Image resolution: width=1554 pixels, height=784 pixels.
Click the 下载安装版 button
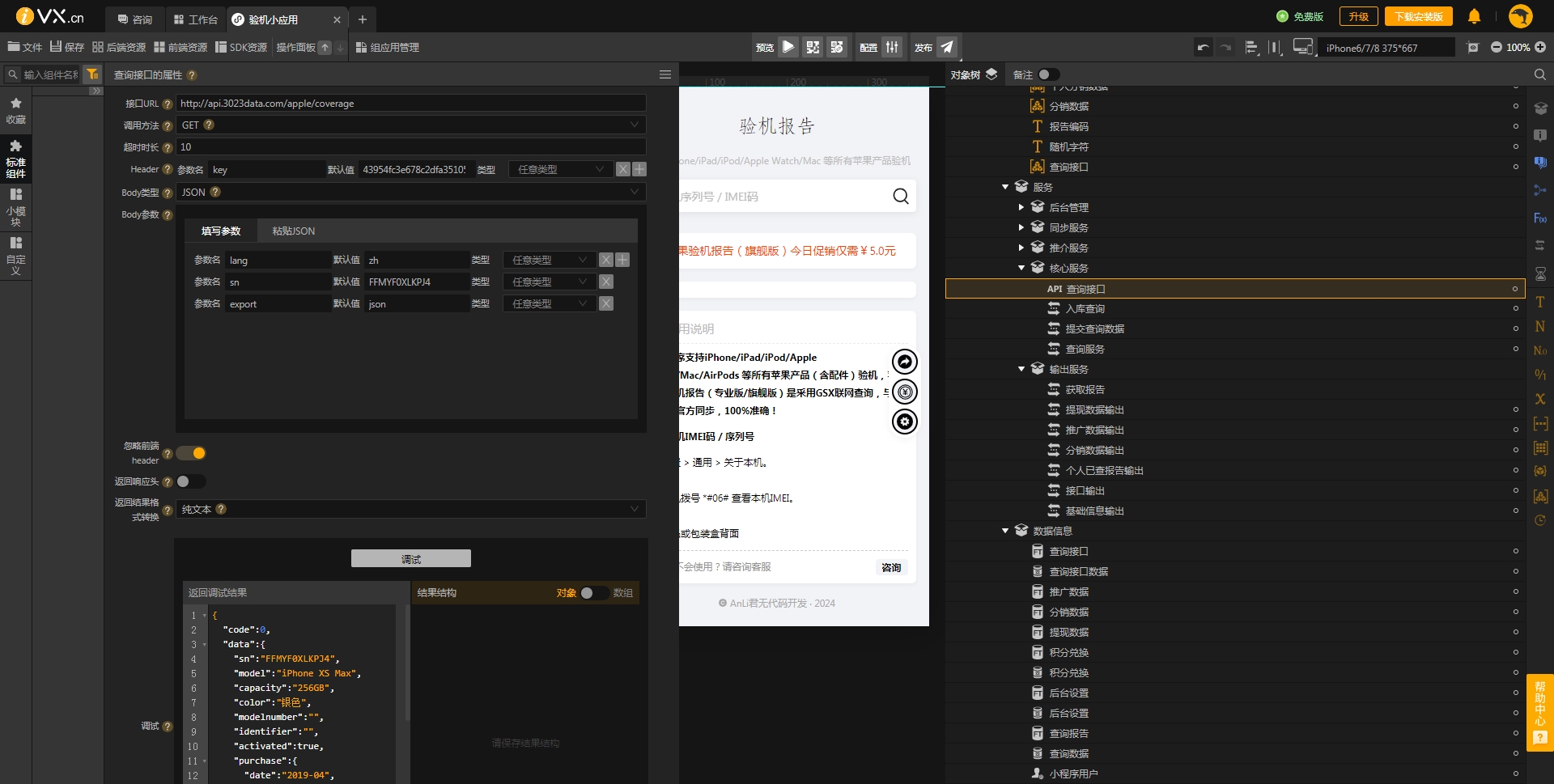[1418, 16]
